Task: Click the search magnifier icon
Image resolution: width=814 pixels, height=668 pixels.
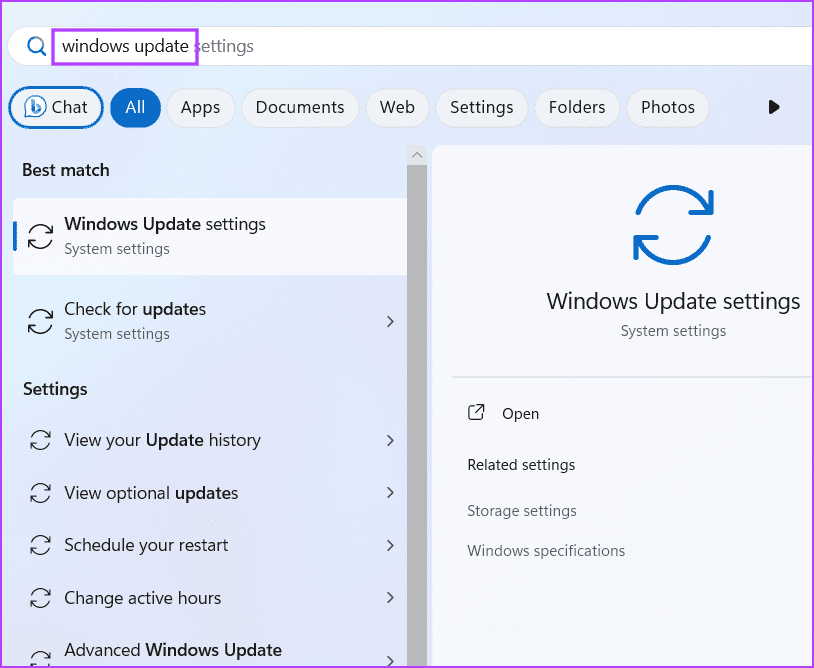Action: click(36, 46)
